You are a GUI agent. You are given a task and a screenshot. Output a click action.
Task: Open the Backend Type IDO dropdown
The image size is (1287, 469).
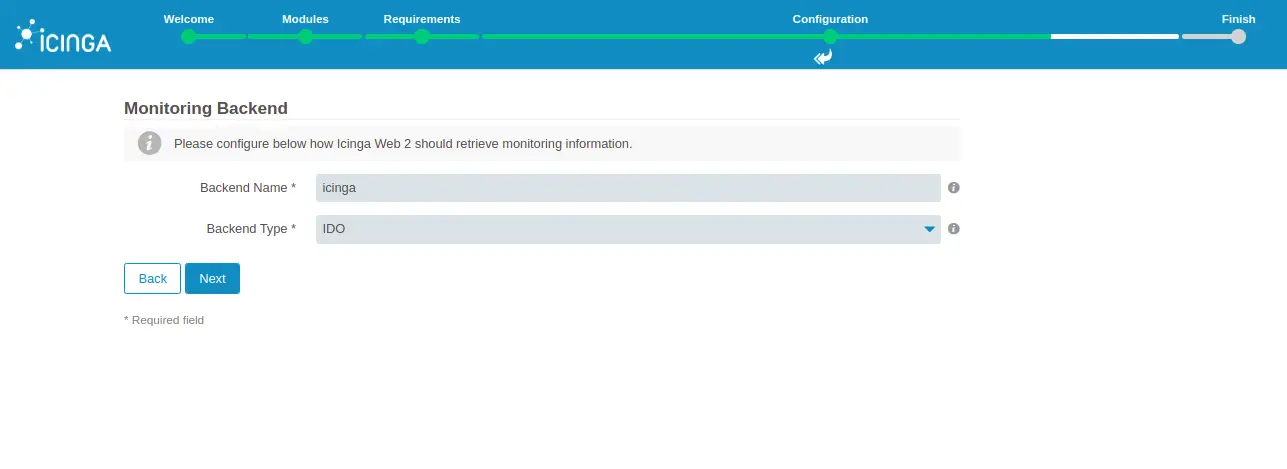(x=628, y=229)
